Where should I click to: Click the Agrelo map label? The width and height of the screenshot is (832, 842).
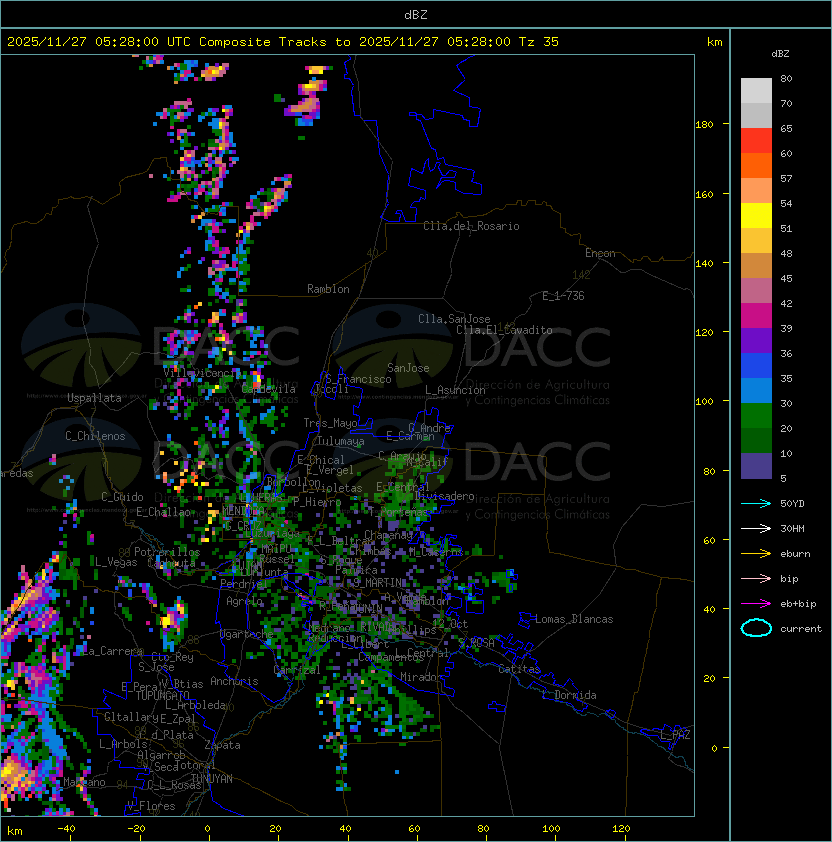pos(244,601)
